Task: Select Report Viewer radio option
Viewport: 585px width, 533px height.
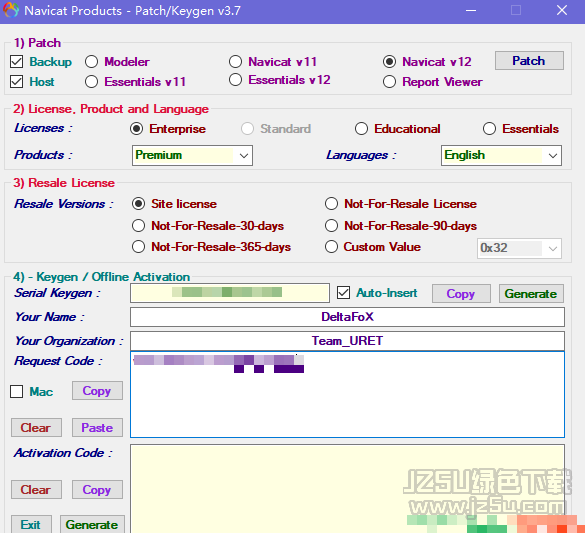Action: coord(389,81)
